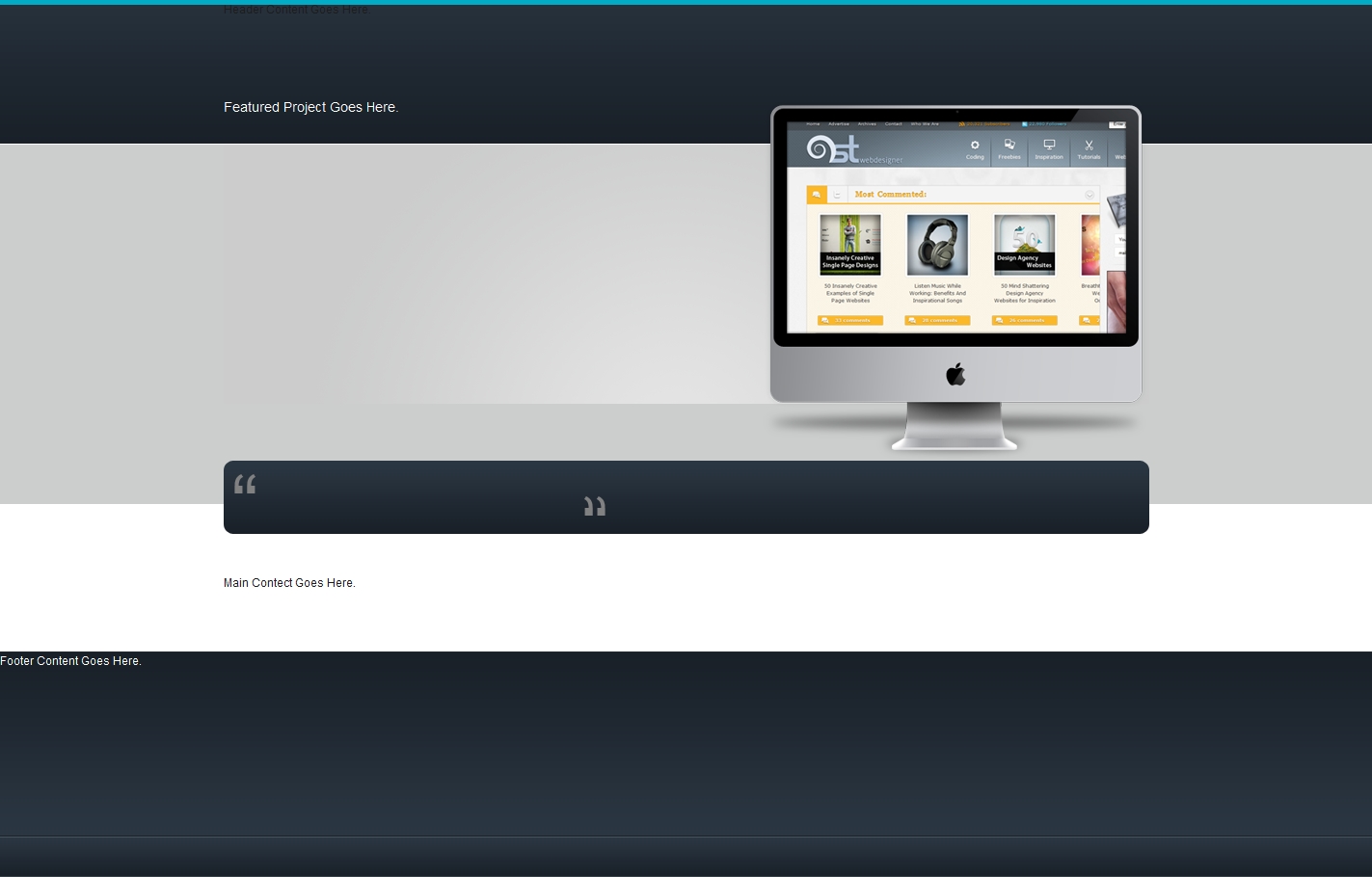Image resolution: width=1372 pixels, height=877 pixels.
Task: Click the Most Commented heading
Action: (x=890, y=195)
